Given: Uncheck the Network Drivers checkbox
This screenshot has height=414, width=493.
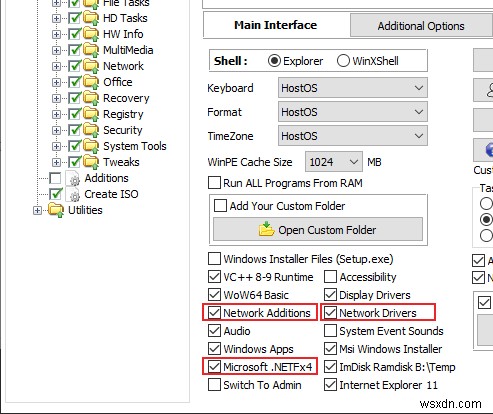Looking at the screenshot, I should (330, 313).
